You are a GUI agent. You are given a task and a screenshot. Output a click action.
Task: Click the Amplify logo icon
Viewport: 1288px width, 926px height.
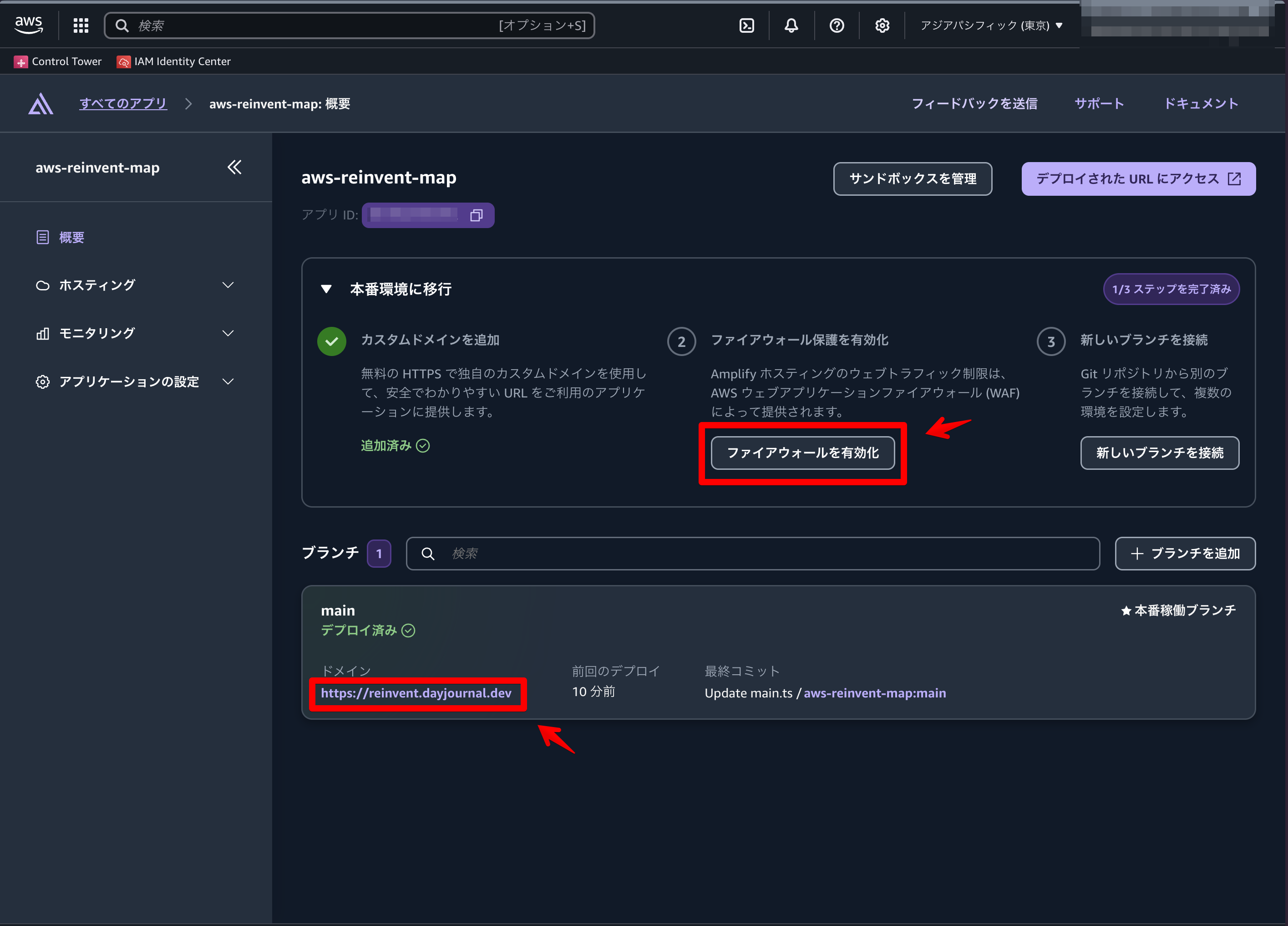pyautogui.click(x=41, y=104)
